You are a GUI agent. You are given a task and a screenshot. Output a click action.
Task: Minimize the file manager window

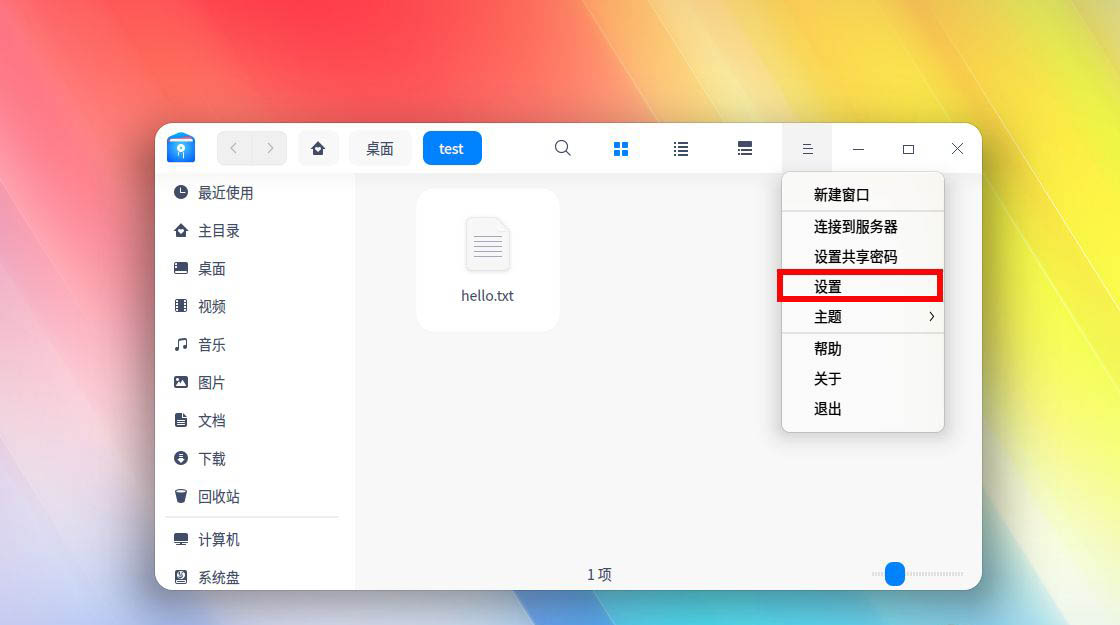(859, 149)
